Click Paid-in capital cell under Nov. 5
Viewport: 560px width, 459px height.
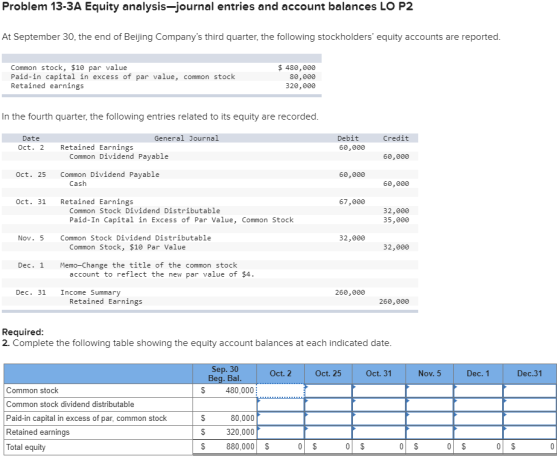coord(430,418)
